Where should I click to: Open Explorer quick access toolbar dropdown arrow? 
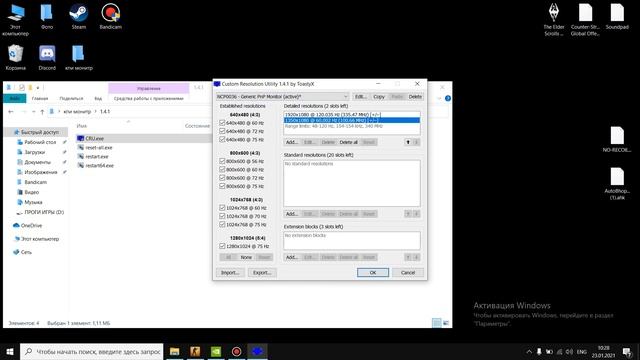click(x=38, y=87)
